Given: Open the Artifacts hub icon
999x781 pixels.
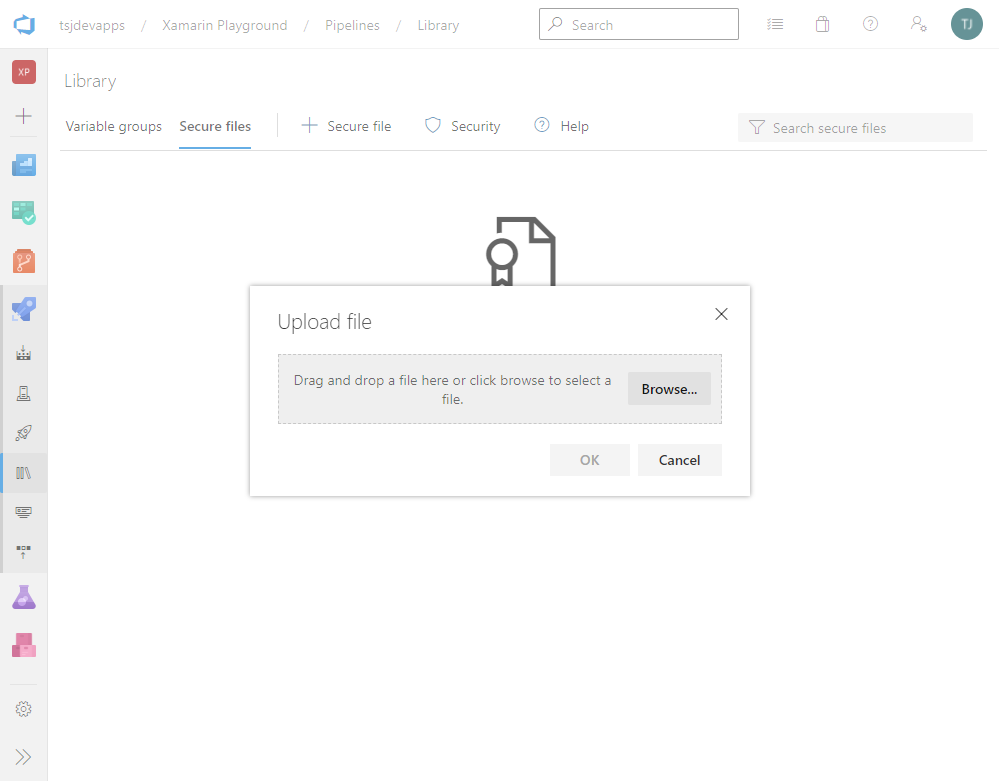Looking at the screenshot, I should pos(24,645).
